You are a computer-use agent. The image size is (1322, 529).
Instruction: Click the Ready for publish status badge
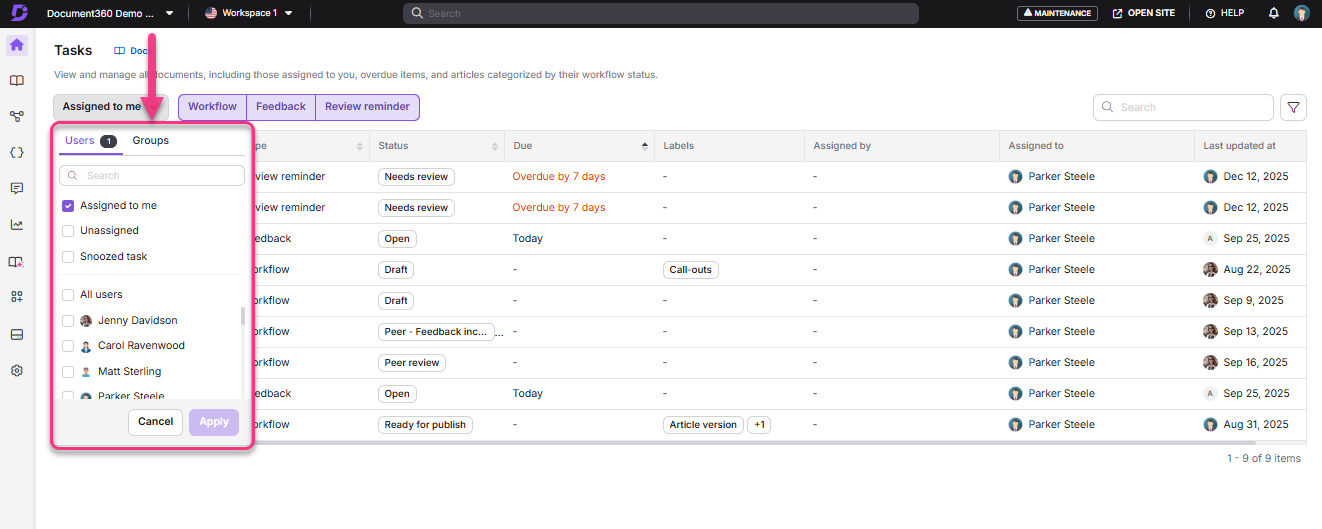click(x=425, y=424)
